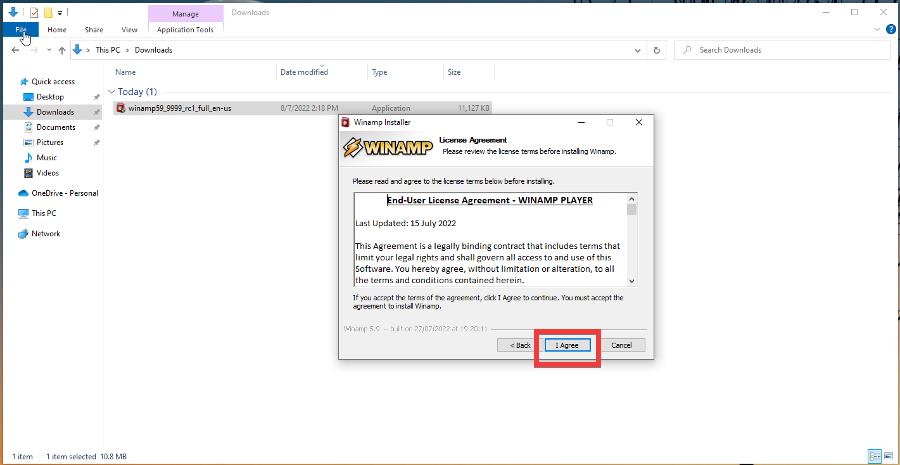The image size is (900, 465).
Task: Select Downloads in navigation pane
Action: point(55,112)
